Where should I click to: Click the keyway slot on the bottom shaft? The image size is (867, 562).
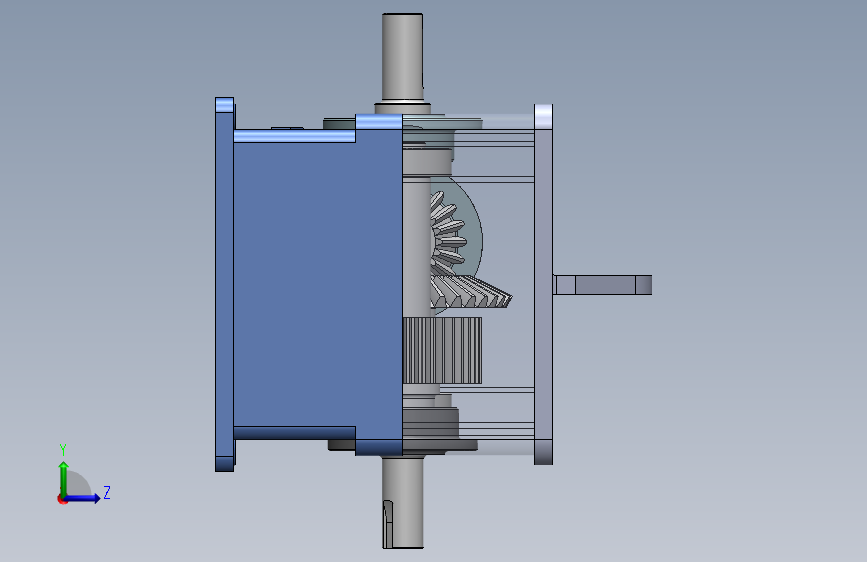pos(388,524)
